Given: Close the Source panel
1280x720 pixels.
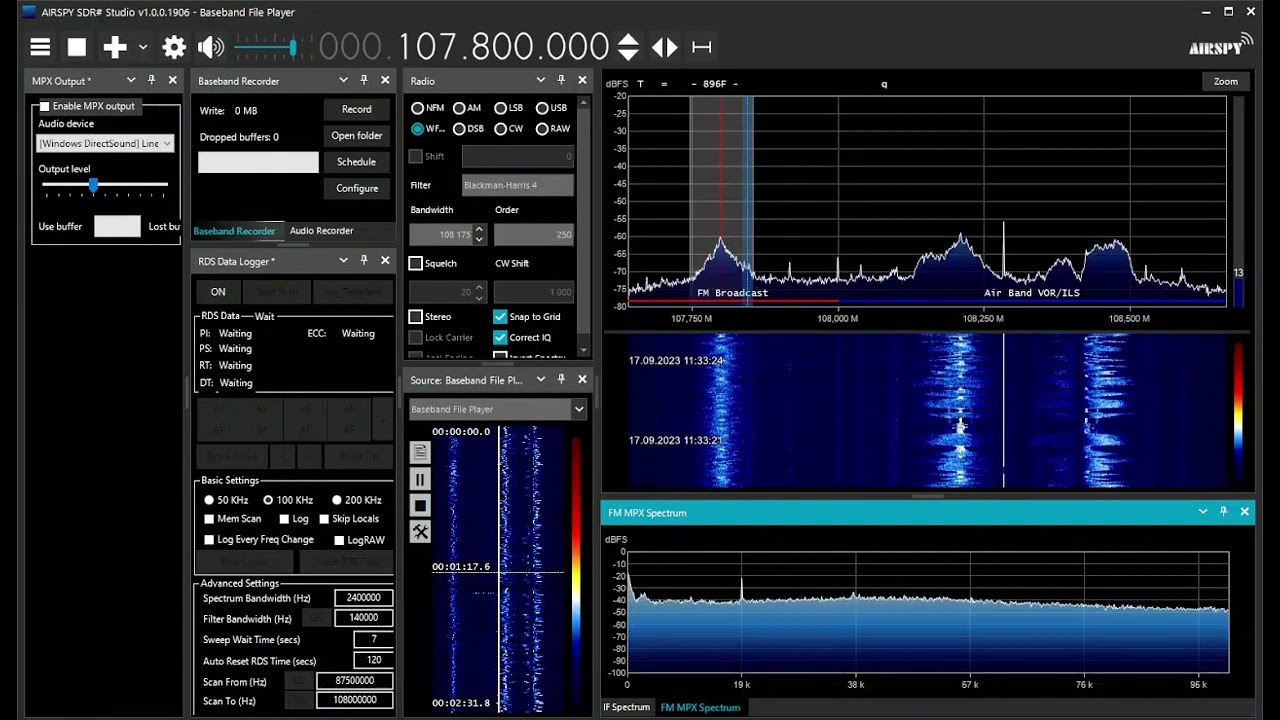Looking at the screenshot, I should pyautogui.click(x=582, y=380).
